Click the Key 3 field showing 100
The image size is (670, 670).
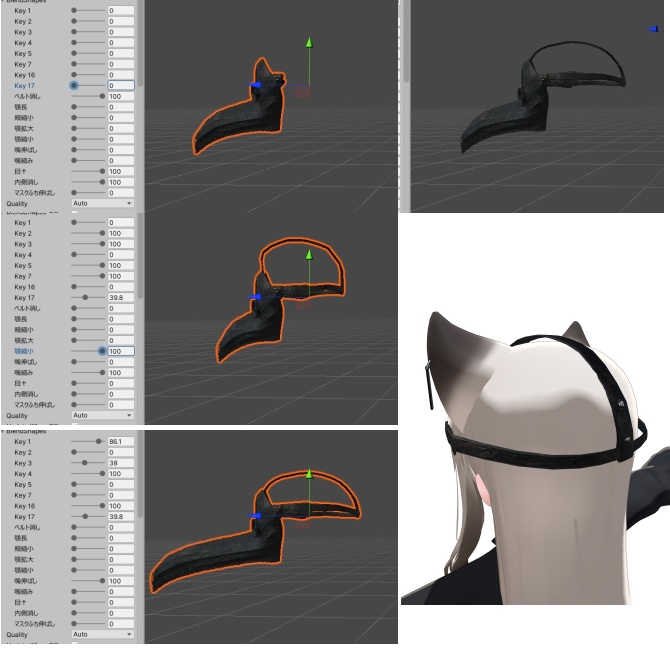coord(121,244)
